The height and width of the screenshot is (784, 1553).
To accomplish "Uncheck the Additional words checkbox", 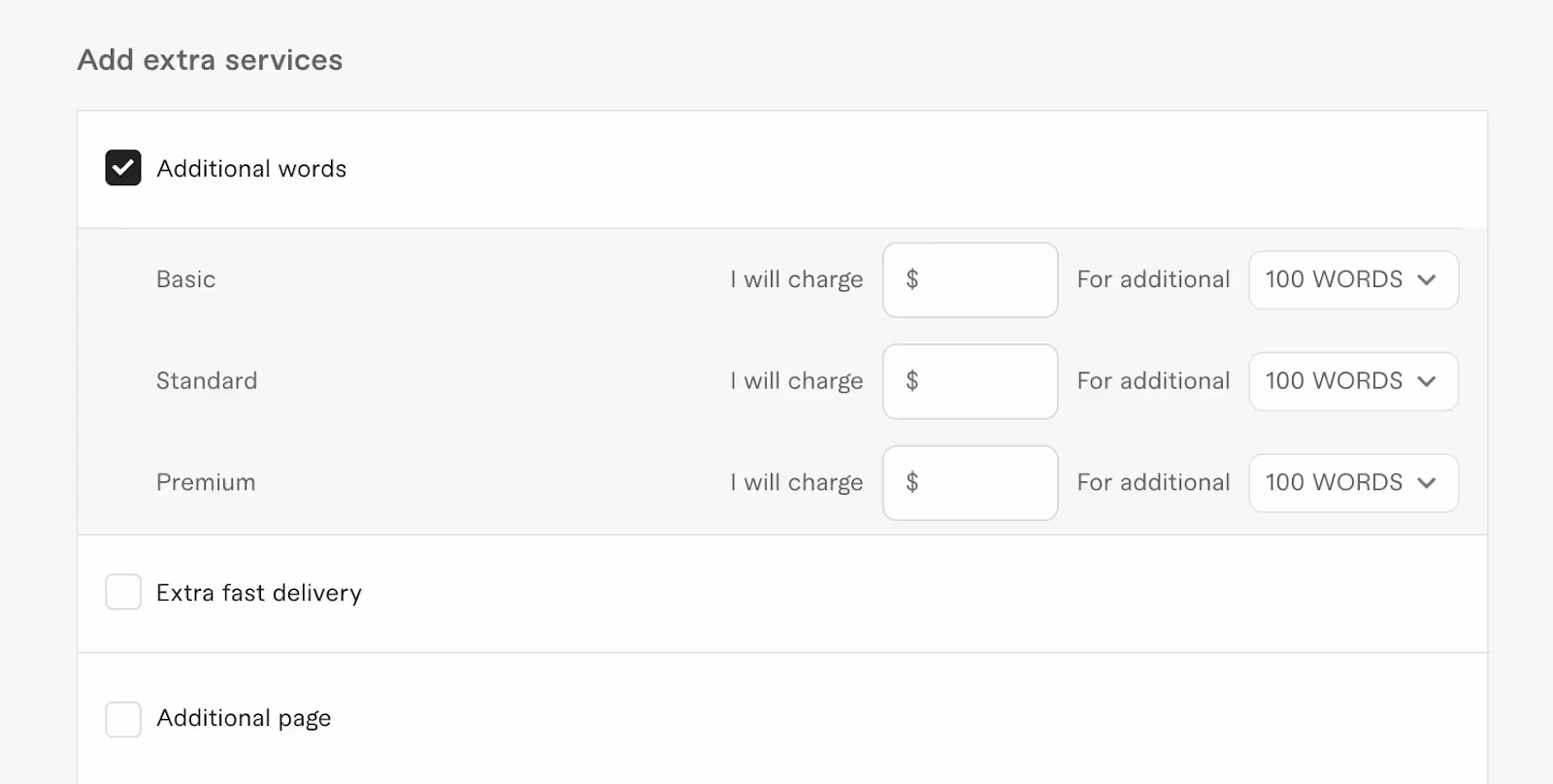I will tap(123, 168).
